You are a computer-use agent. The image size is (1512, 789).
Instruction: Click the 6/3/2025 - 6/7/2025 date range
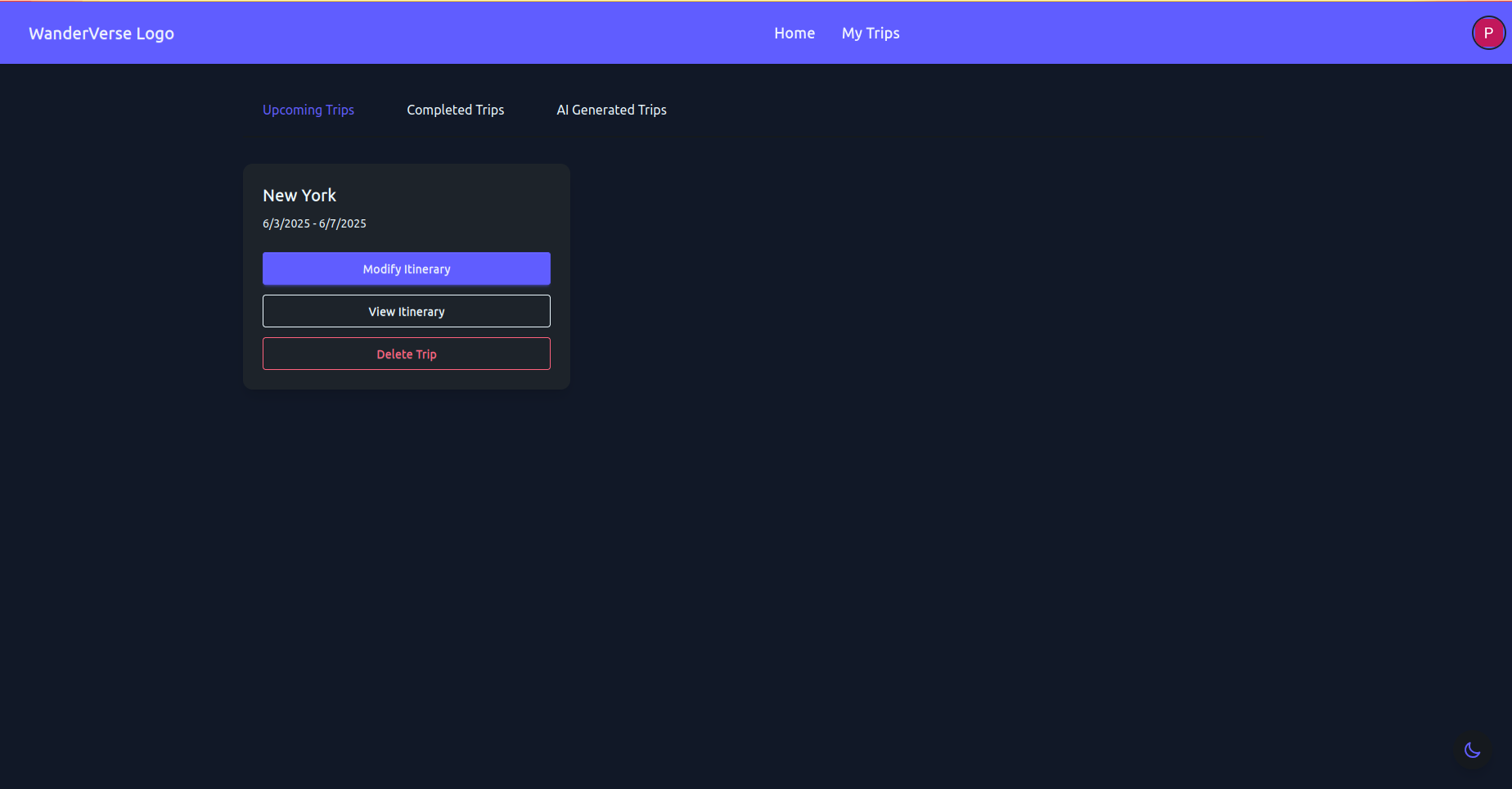point(314,223)
